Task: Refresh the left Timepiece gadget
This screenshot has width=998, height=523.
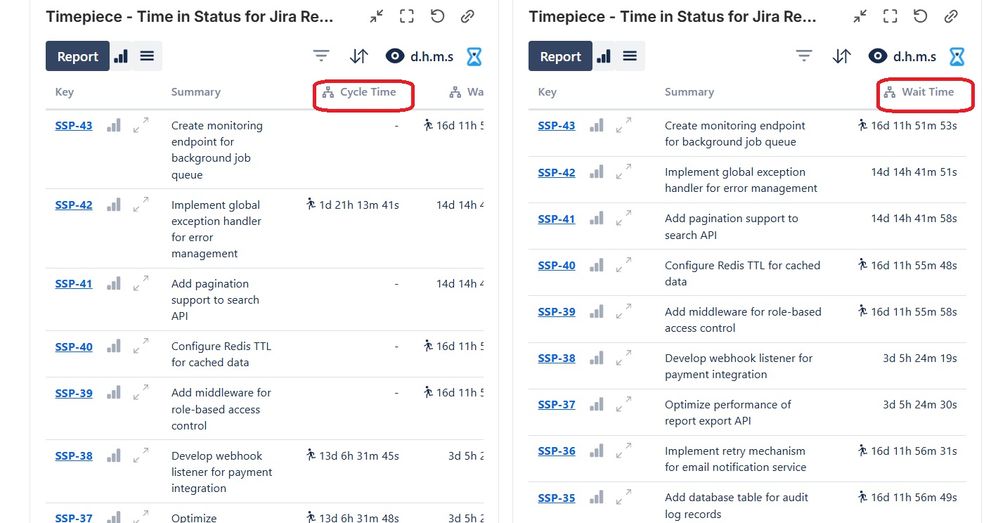Action: click(x=437, y=17)
